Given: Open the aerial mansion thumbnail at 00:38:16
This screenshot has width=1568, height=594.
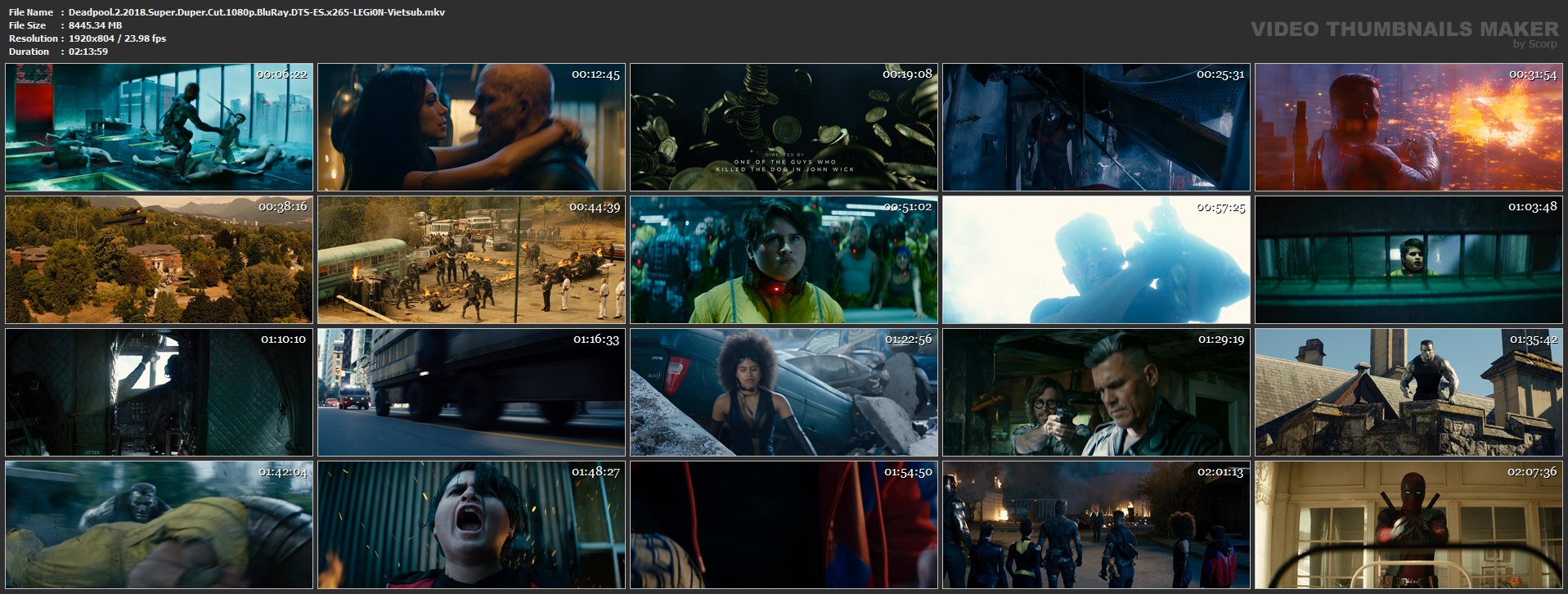Looking at the screenshot, I should click(159, 259).
